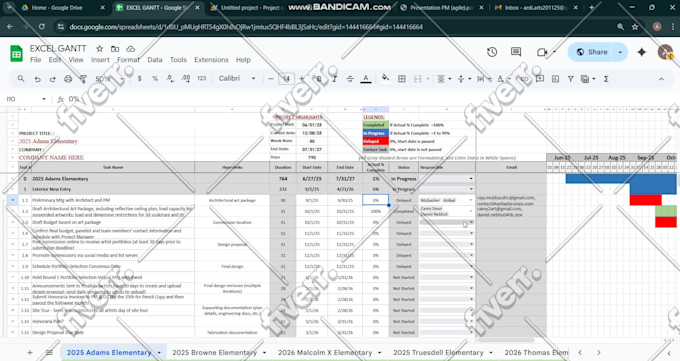The height and width of the screenshot is (361, 680).
Task: Switch to 2025 Truesdell Elementary sheet tab
Action: [x=438, y=352]
